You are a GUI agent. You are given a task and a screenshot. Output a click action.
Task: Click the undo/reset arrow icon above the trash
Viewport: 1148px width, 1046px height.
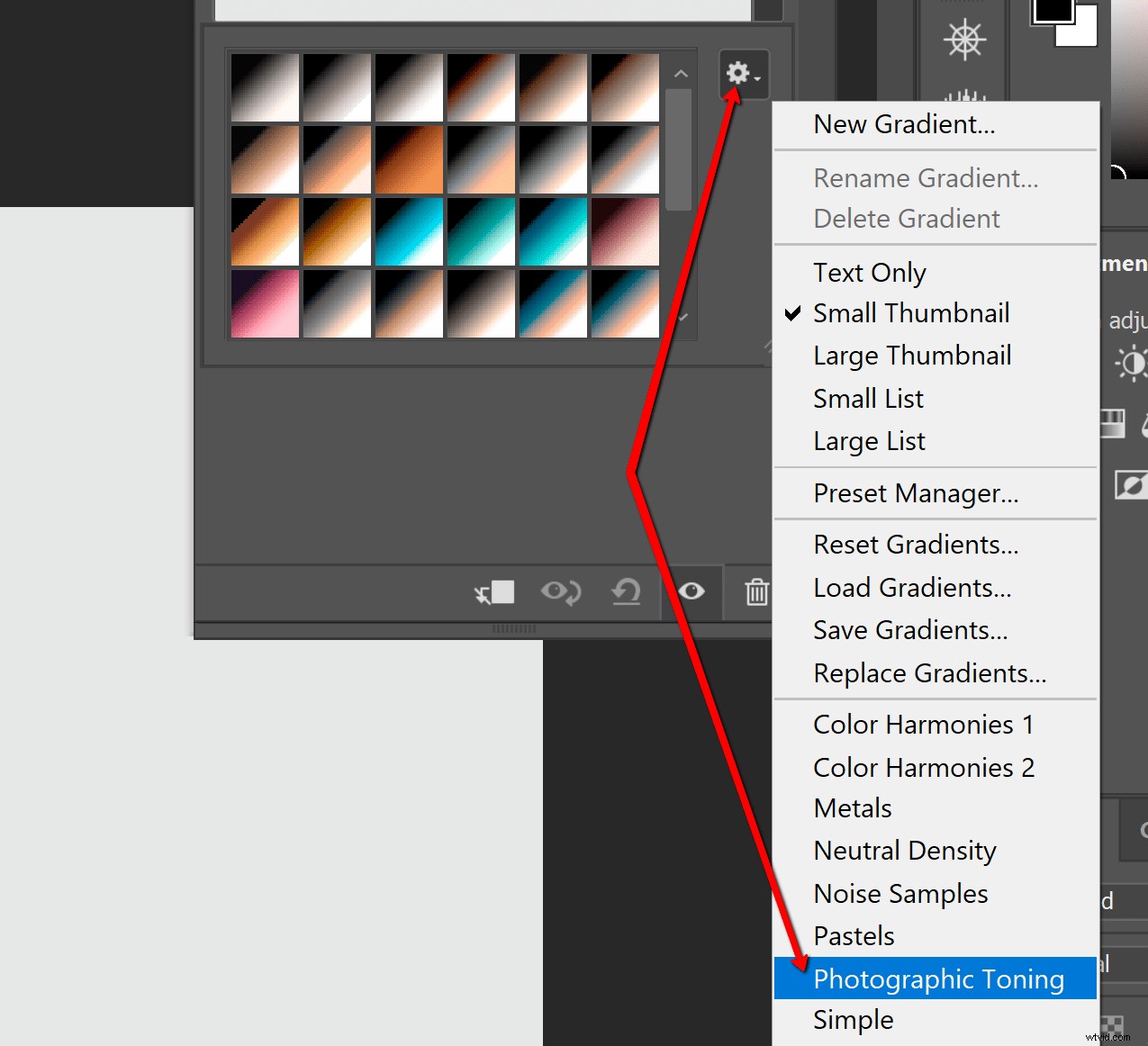[x=627, y=592]
